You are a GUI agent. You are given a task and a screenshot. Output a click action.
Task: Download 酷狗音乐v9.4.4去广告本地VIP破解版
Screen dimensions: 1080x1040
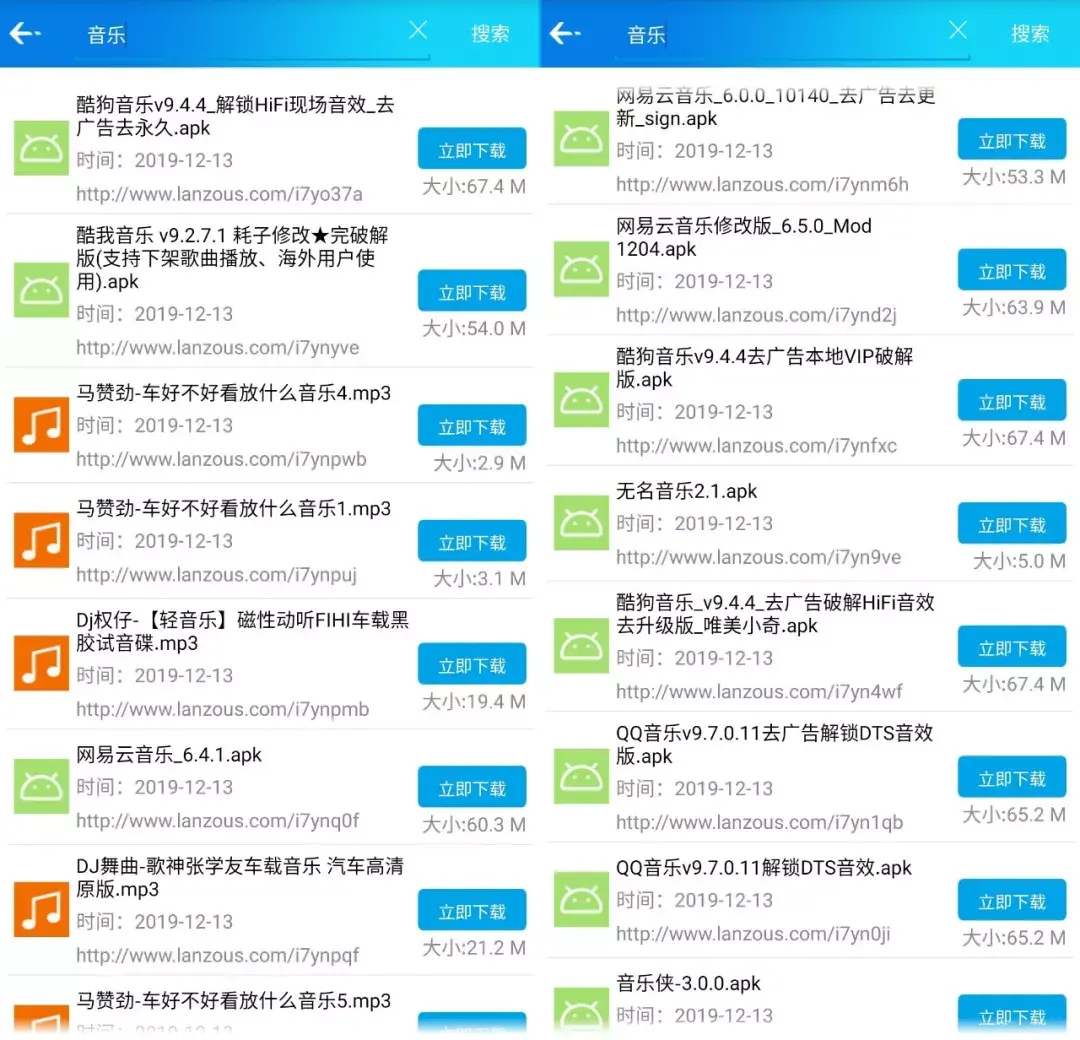point(1012,400)
